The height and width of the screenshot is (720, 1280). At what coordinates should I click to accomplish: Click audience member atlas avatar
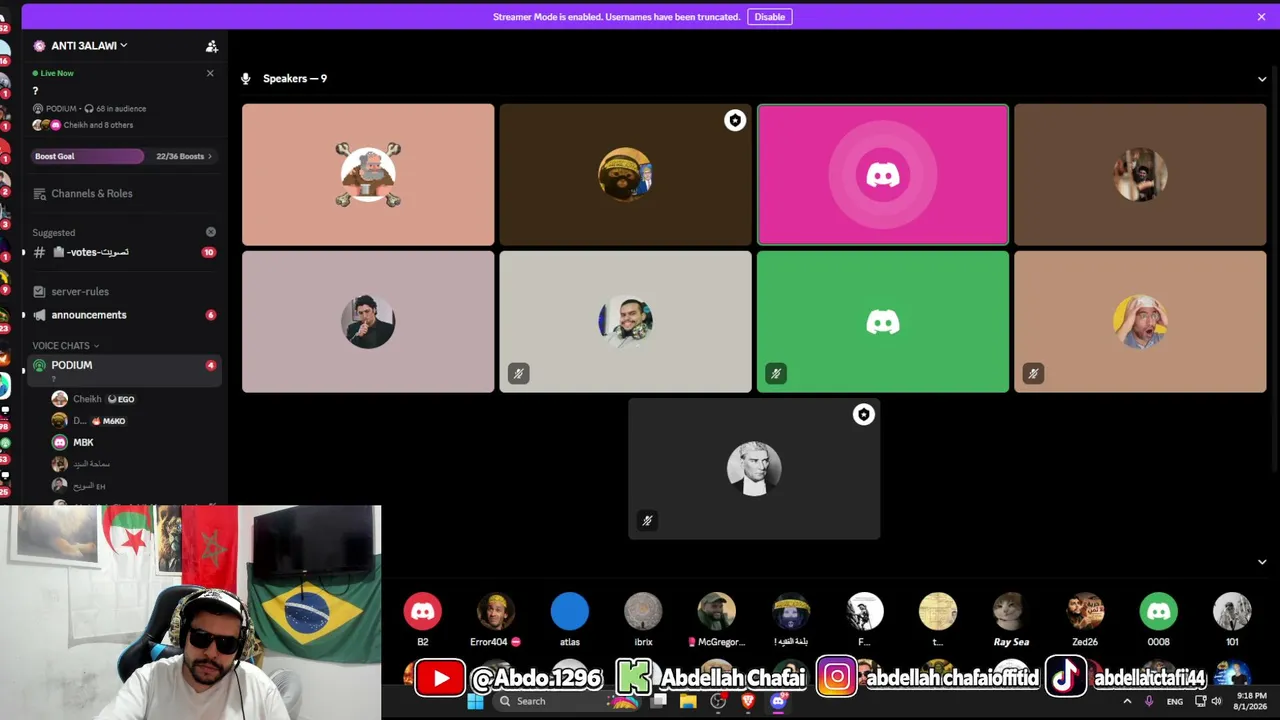[570, 612]
